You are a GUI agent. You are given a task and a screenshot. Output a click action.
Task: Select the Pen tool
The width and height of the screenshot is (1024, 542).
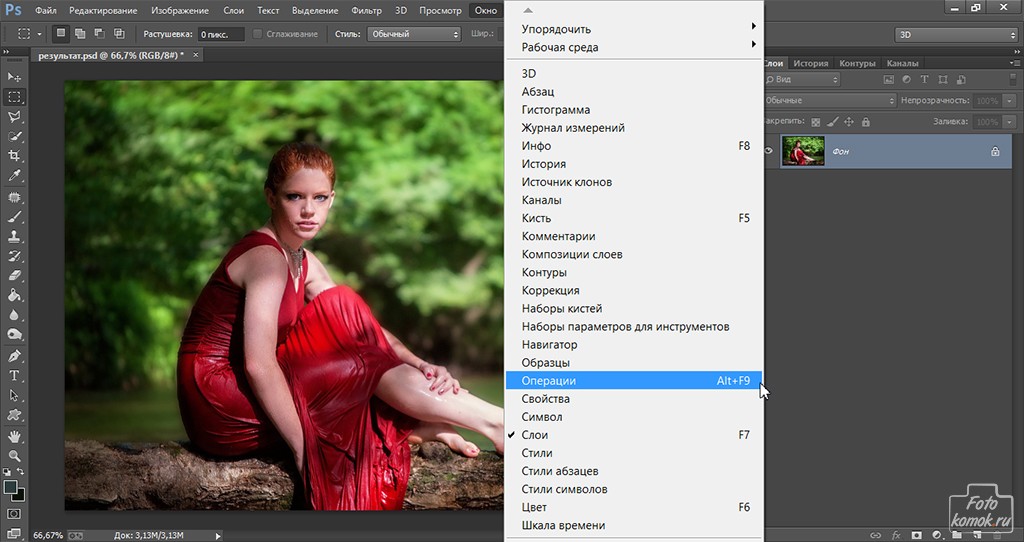click(14, 356)
